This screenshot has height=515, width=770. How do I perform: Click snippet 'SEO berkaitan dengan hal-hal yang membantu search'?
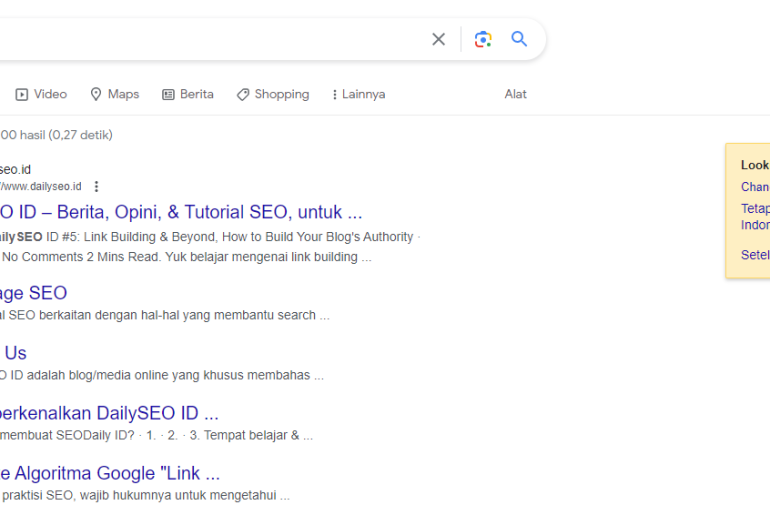[162, 315]
